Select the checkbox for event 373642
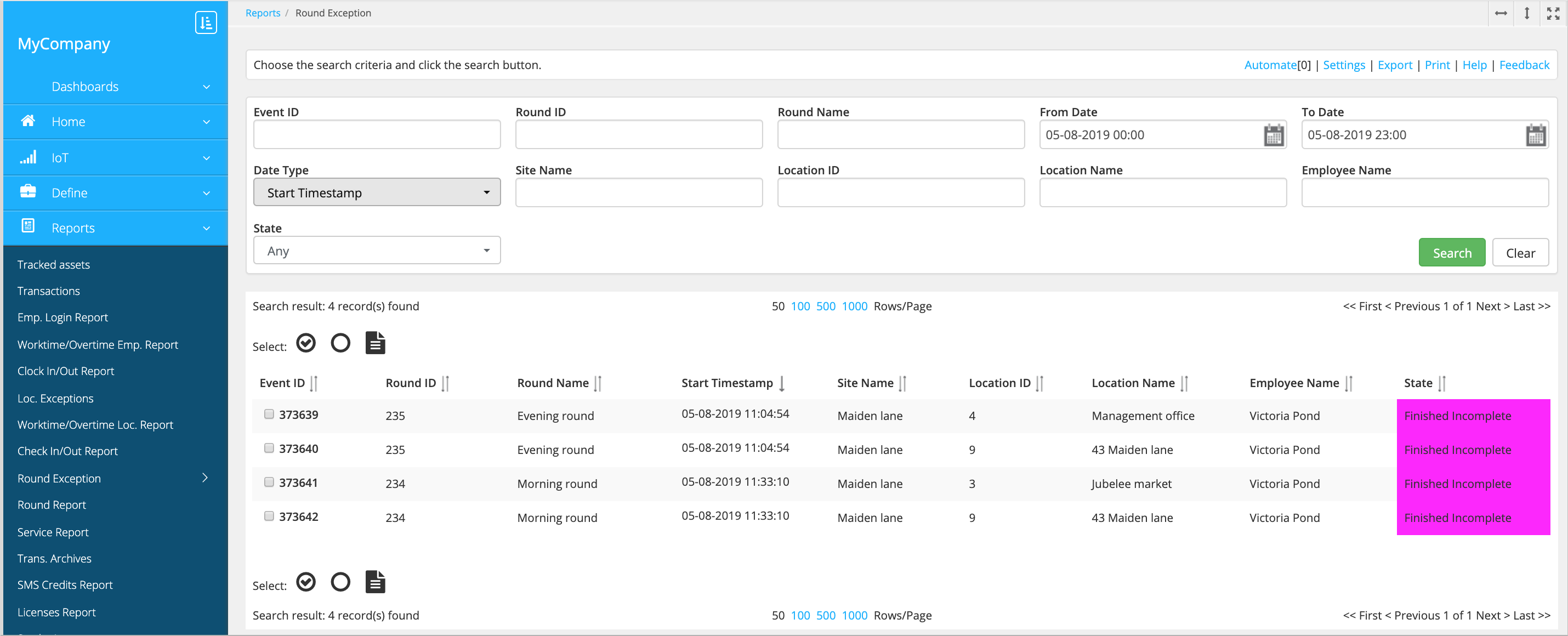The width and height of the screenshot is (1568, 636). click(x=269, y=516)
